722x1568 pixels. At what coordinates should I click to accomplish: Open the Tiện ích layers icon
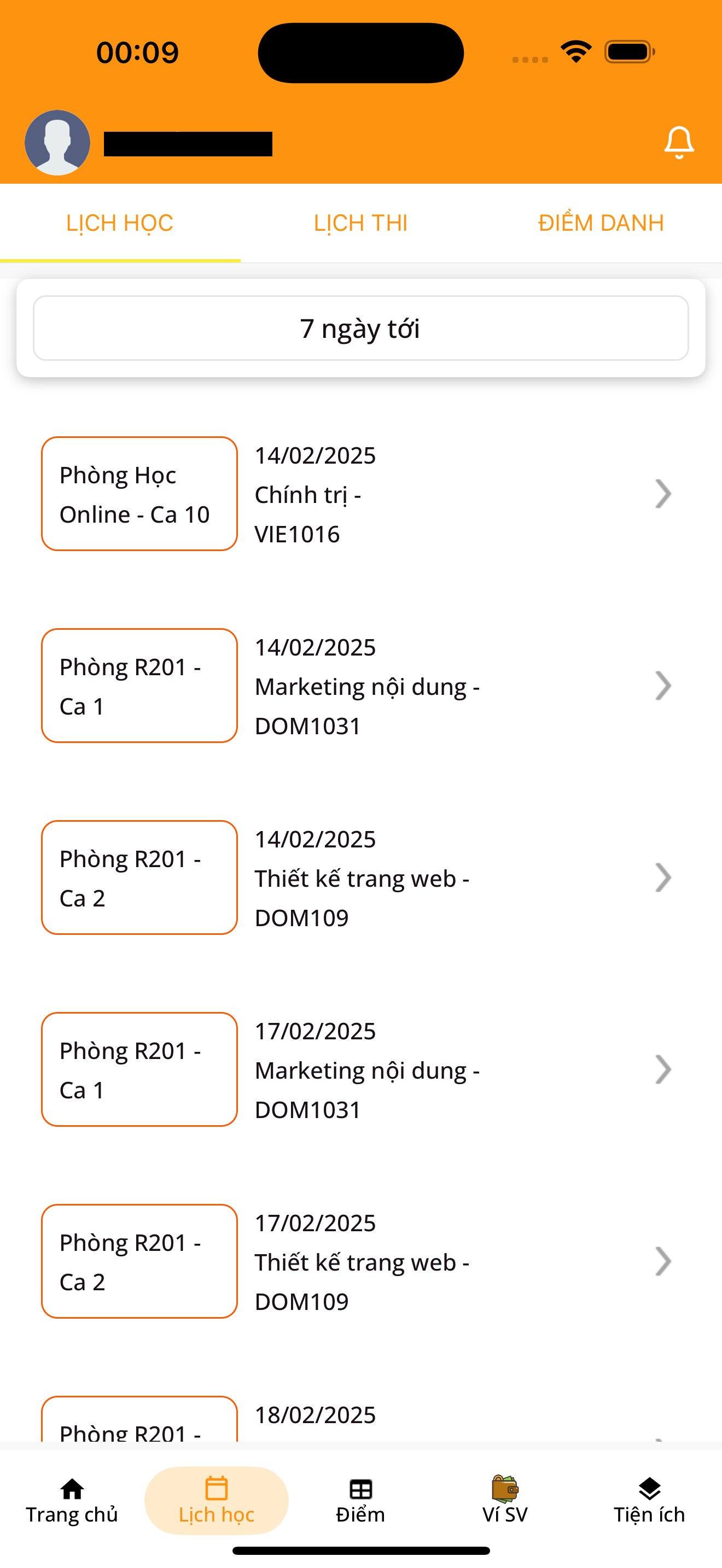(650, 1489)
